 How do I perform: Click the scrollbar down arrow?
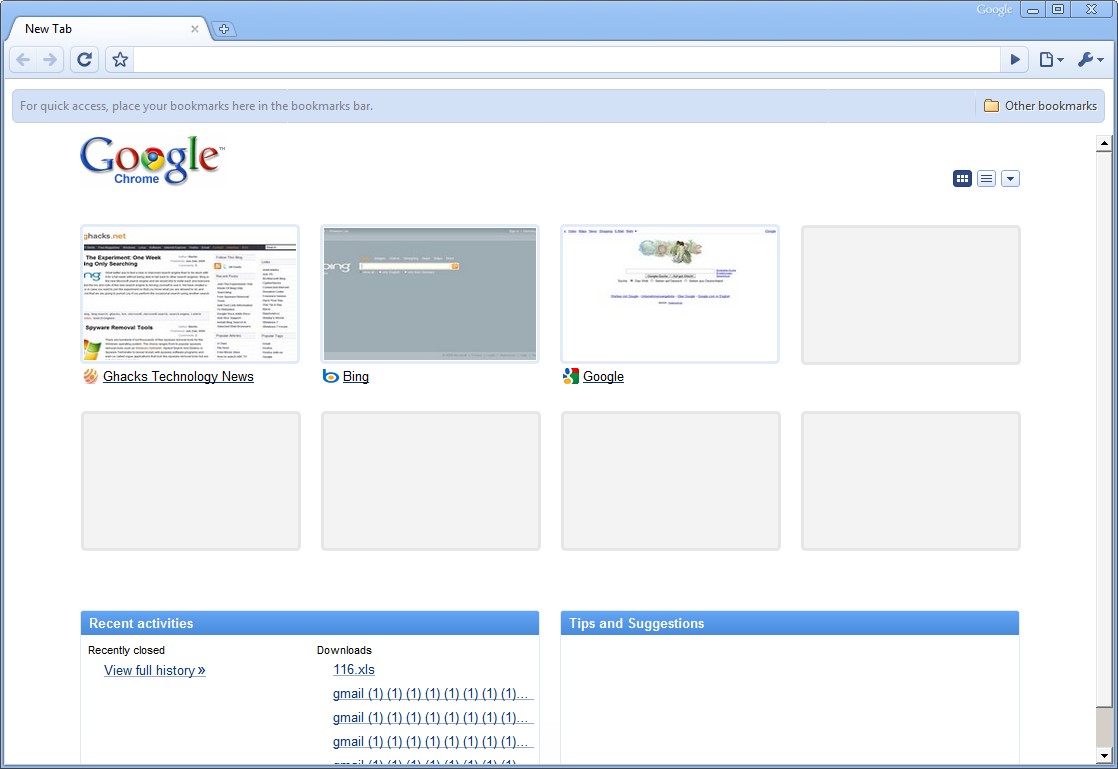(x=1104, y=755)
